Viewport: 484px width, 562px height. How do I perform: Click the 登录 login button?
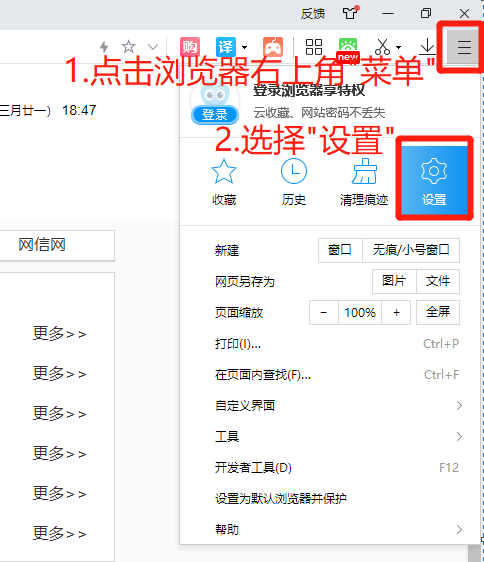click(215, 115)
